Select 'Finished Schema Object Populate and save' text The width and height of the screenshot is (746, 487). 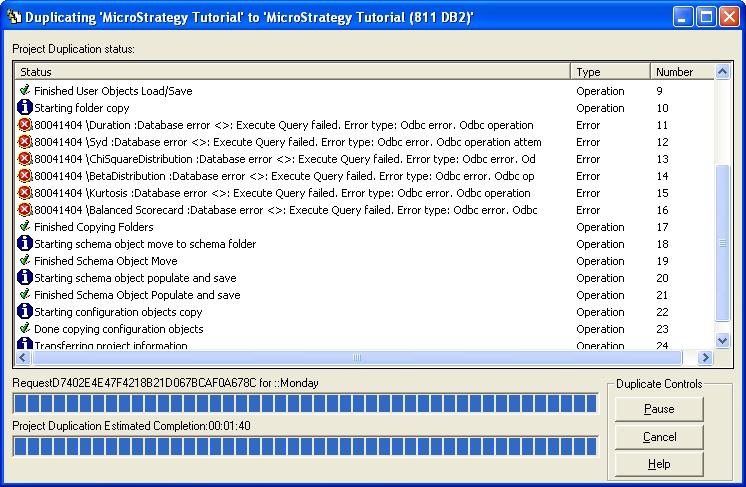pyautogui.click(x=137, y=295)
